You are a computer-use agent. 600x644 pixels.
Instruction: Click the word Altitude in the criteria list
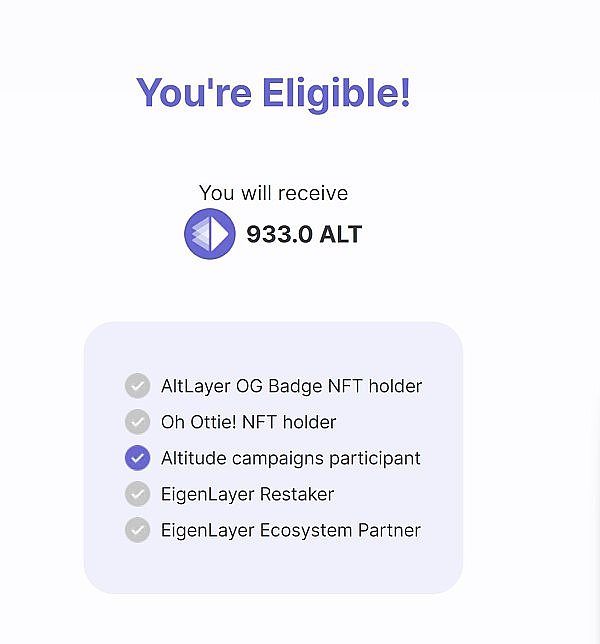pos(194,458)
